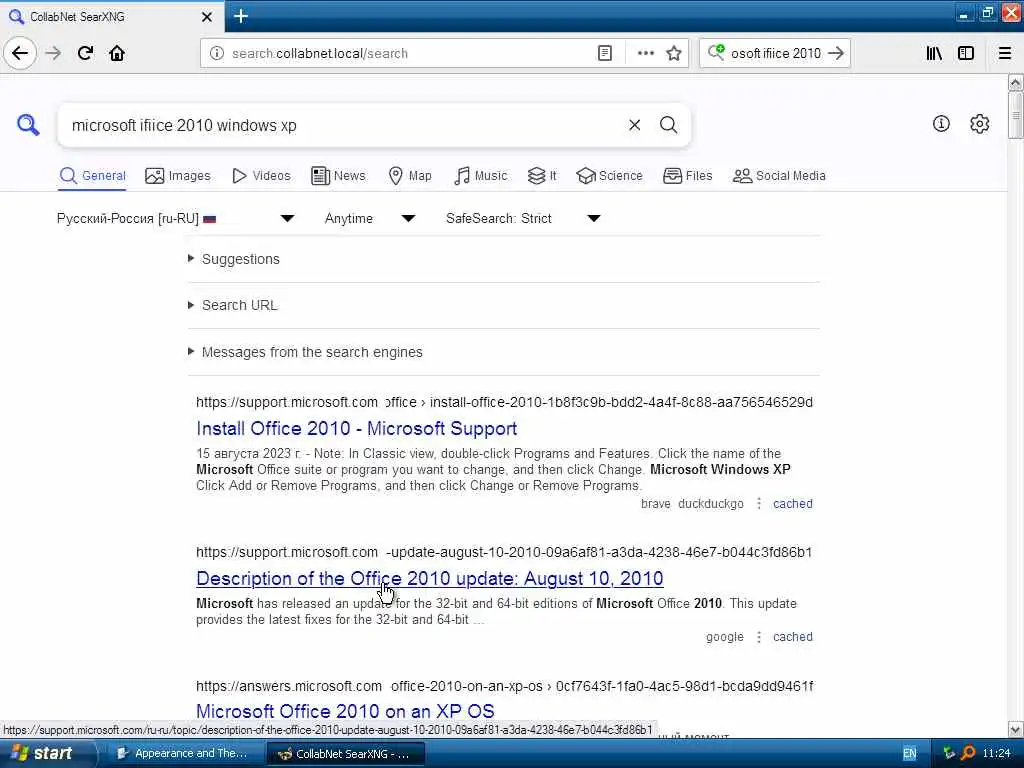Viewport: 1024px width, 768px height.
Task: Toggle the sidebar icon in toolbar
Action: pyautogui.click(x=966, y=53)
